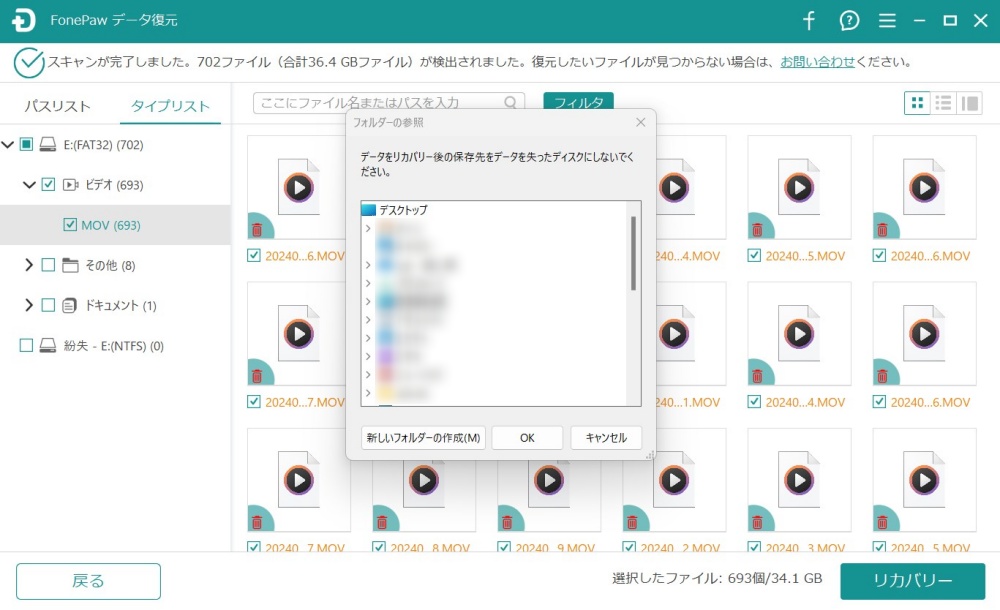Click 新しいフォルダーの作成(M) button

(423, 438)
